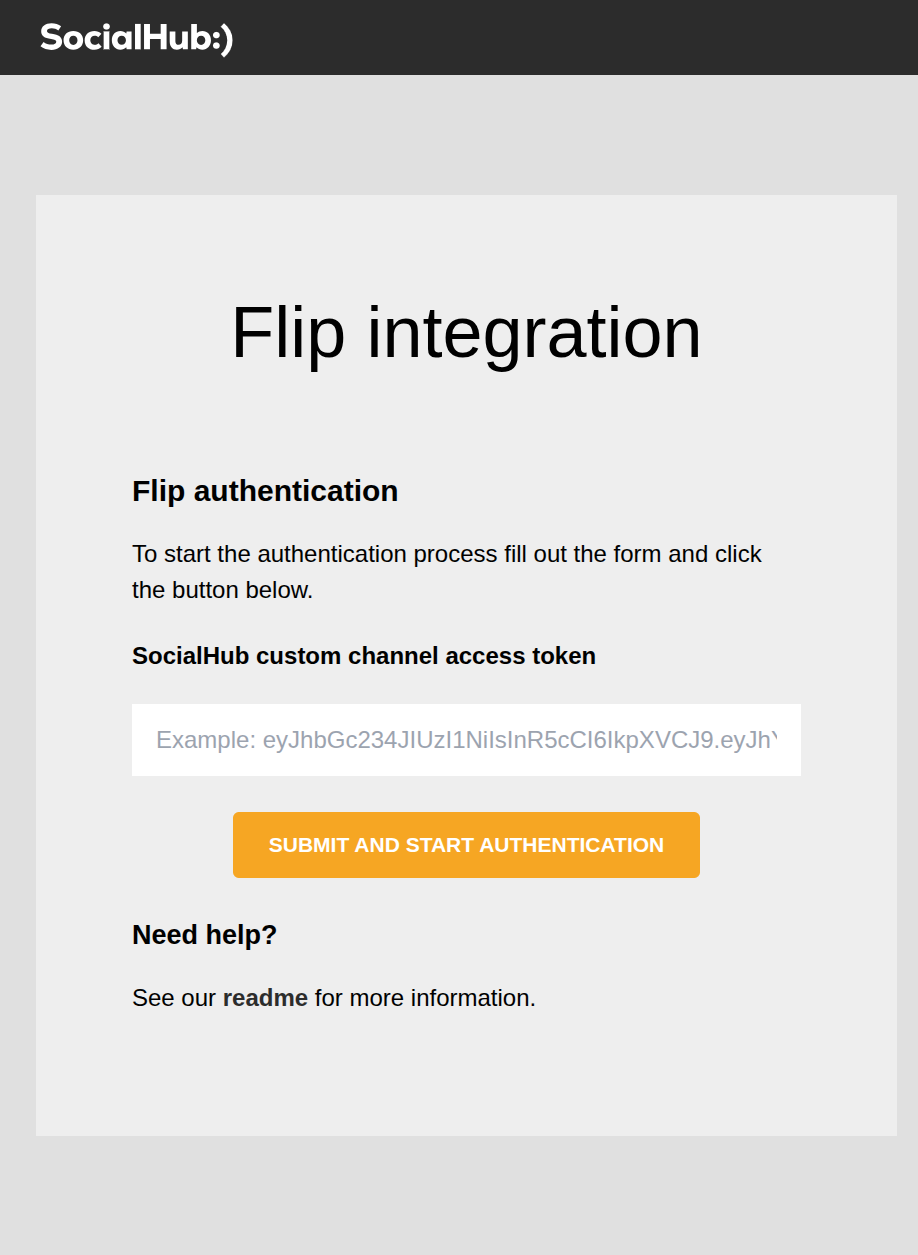Click the Flip integration page title
Image resolution: width=918 pixels, height=1255 pixels.
465,333
